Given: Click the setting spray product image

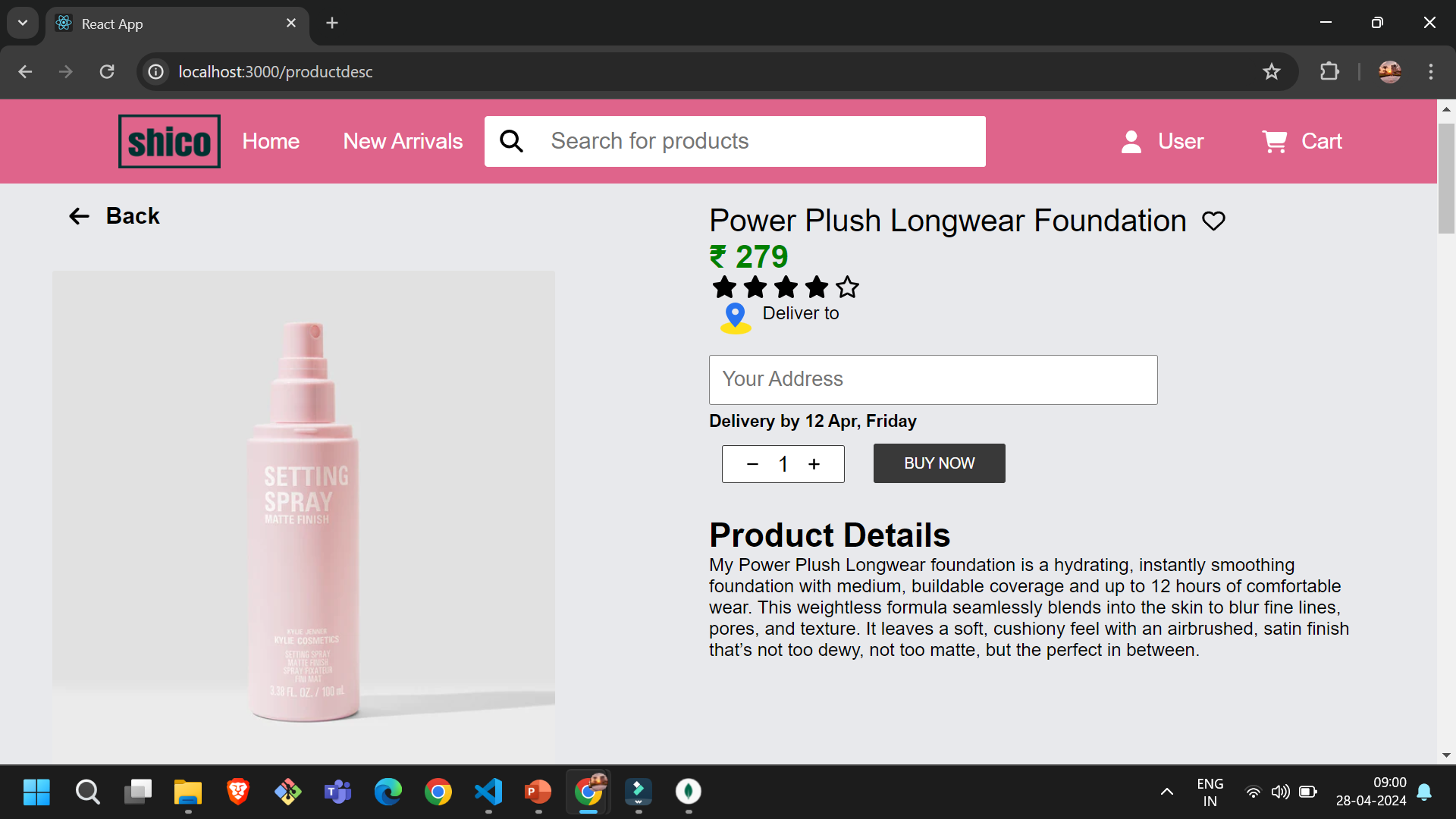Looking at the screenshot, I should click(x=303, y=517).
